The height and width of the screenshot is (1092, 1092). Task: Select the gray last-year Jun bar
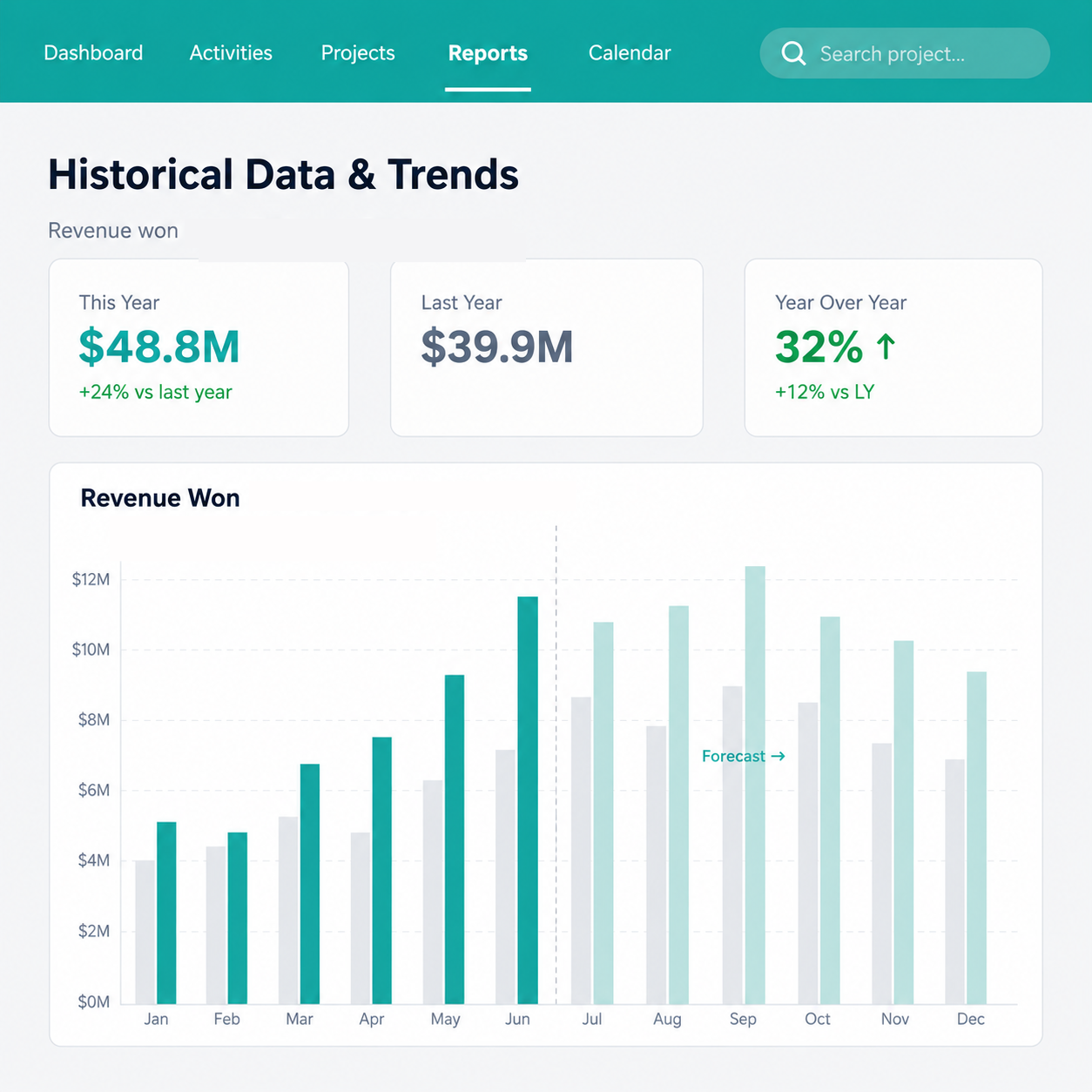(x=506, y=877)
